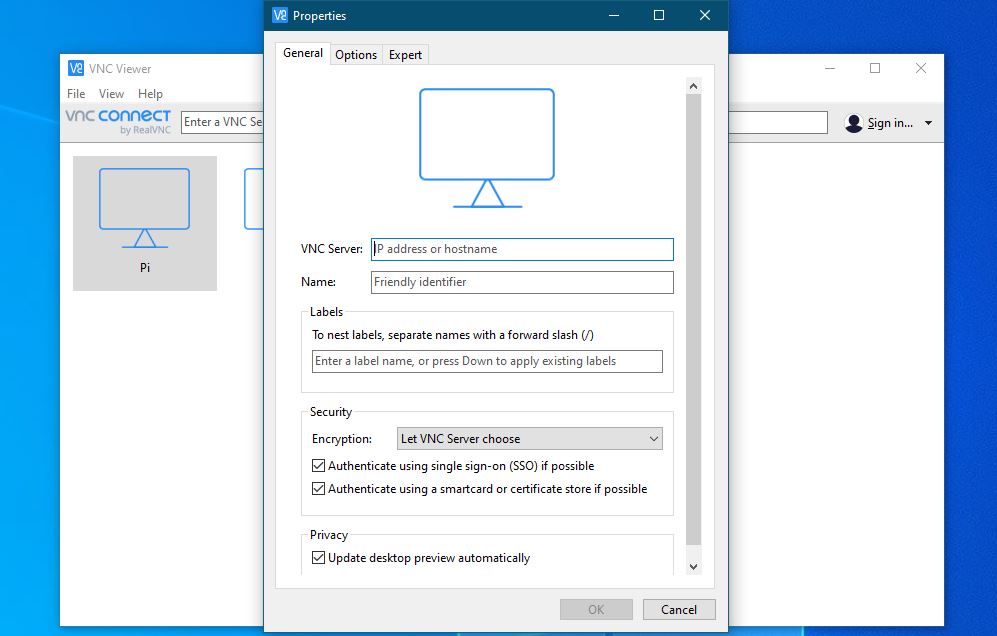Screen dimensions: 997x636
Task: Click the Pi computer monitor icon
Action: (144, 207)
